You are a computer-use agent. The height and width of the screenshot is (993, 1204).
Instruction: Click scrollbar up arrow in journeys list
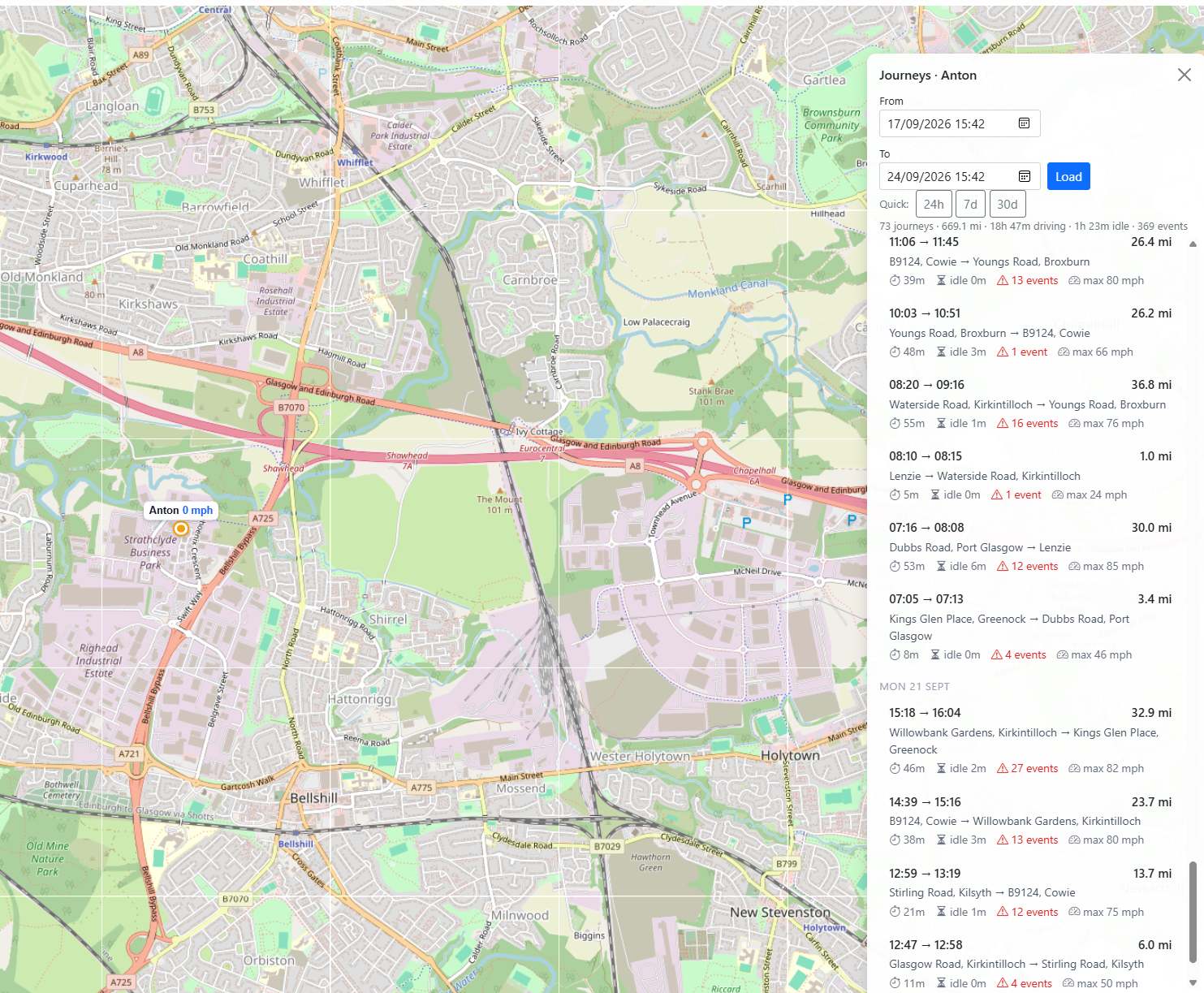[1193, 244]
